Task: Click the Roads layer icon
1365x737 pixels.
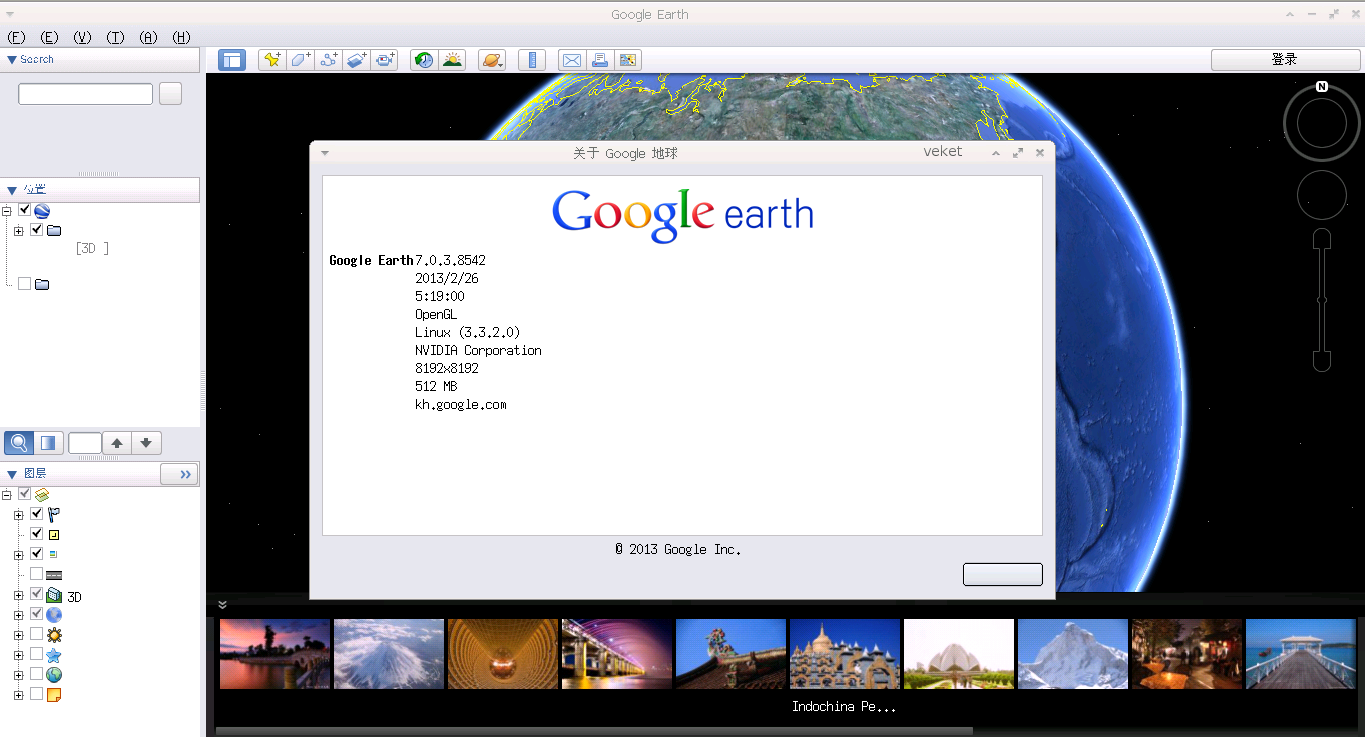Action: coord(54,574)
